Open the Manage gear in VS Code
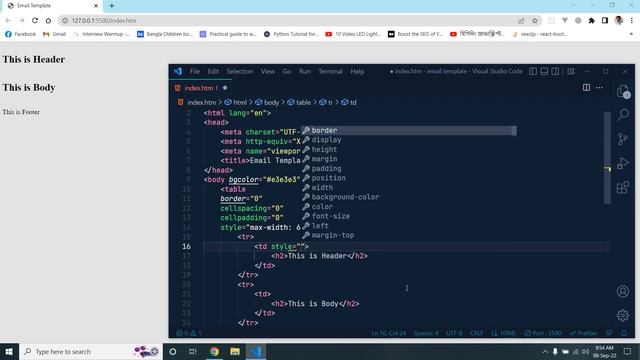The height and width of the screenshot is (360, 640). [623, 315]
